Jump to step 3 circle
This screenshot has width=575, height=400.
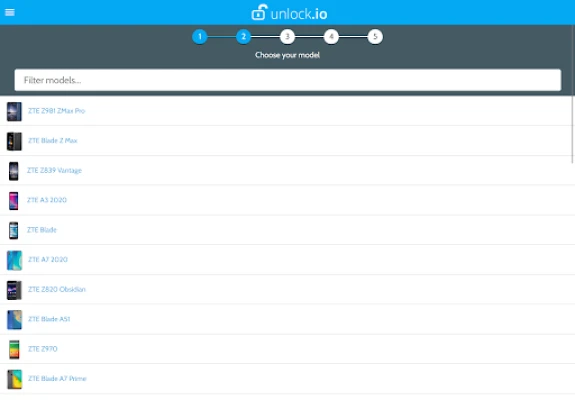288,37
